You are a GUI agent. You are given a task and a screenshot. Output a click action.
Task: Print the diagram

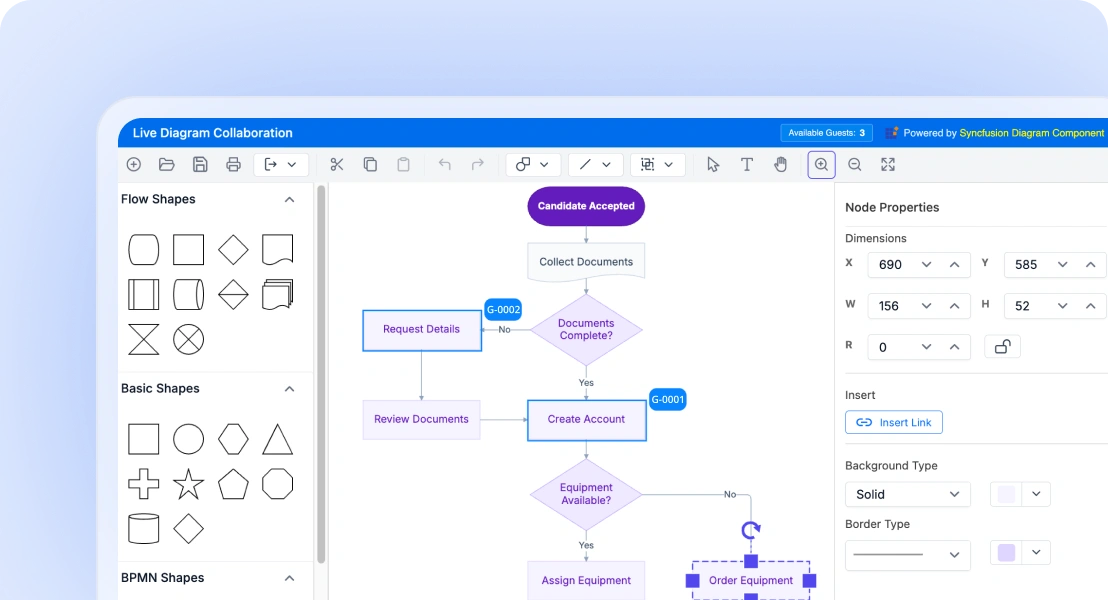coord(233,165)
